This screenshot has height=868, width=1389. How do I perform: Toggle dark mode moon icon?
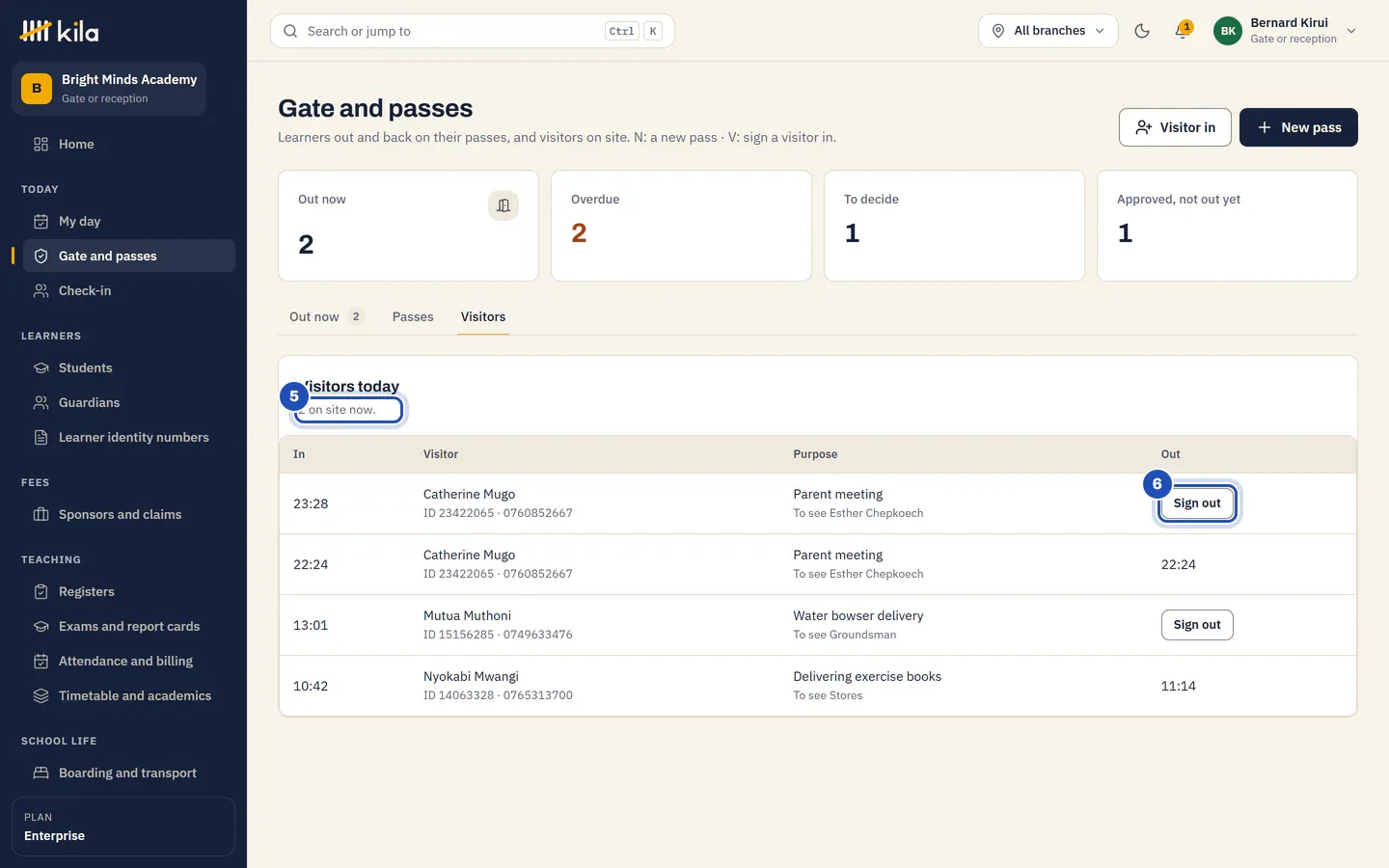point(1142,31)
